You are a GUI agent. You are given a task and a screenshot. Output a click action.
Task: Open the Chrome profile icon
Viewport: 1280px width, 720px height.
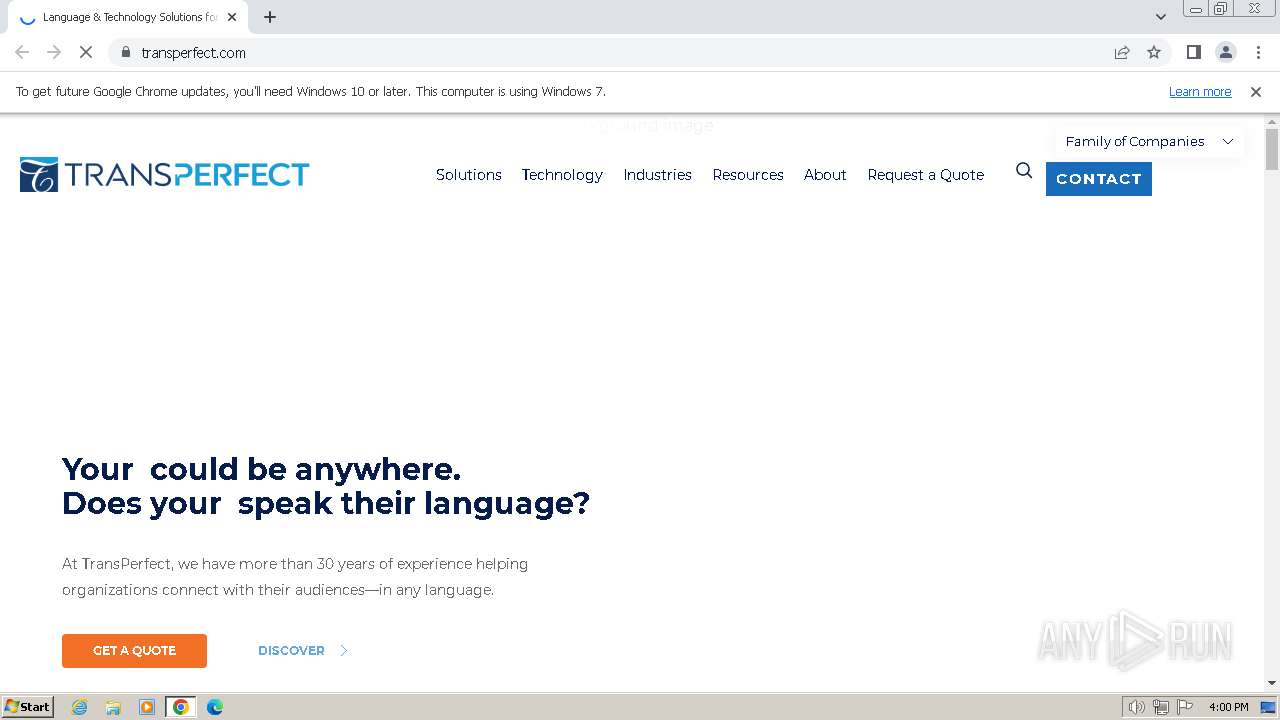(1225, 52)
